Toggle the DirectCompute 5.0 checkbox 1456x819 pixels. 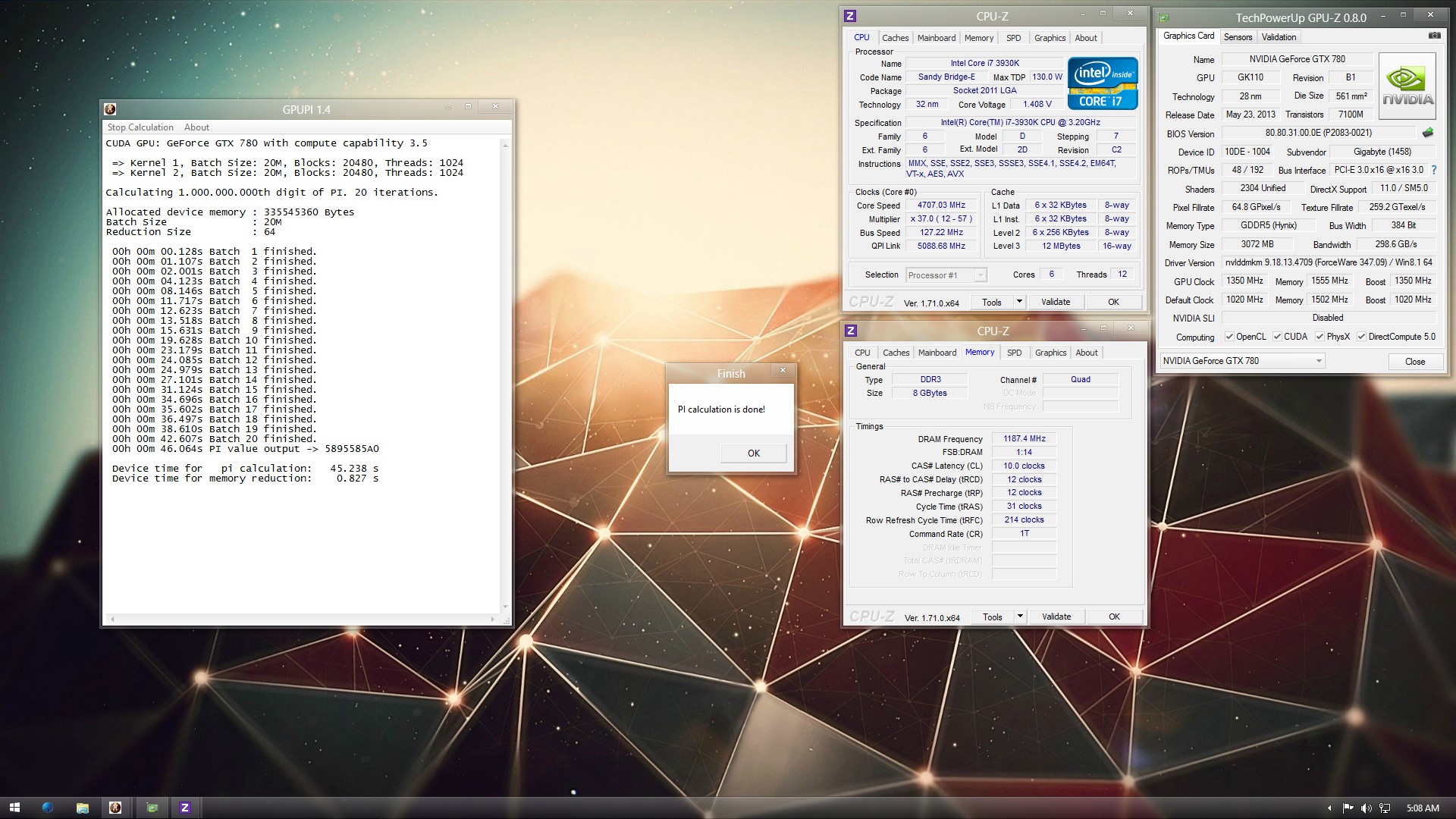point(1361,337)
